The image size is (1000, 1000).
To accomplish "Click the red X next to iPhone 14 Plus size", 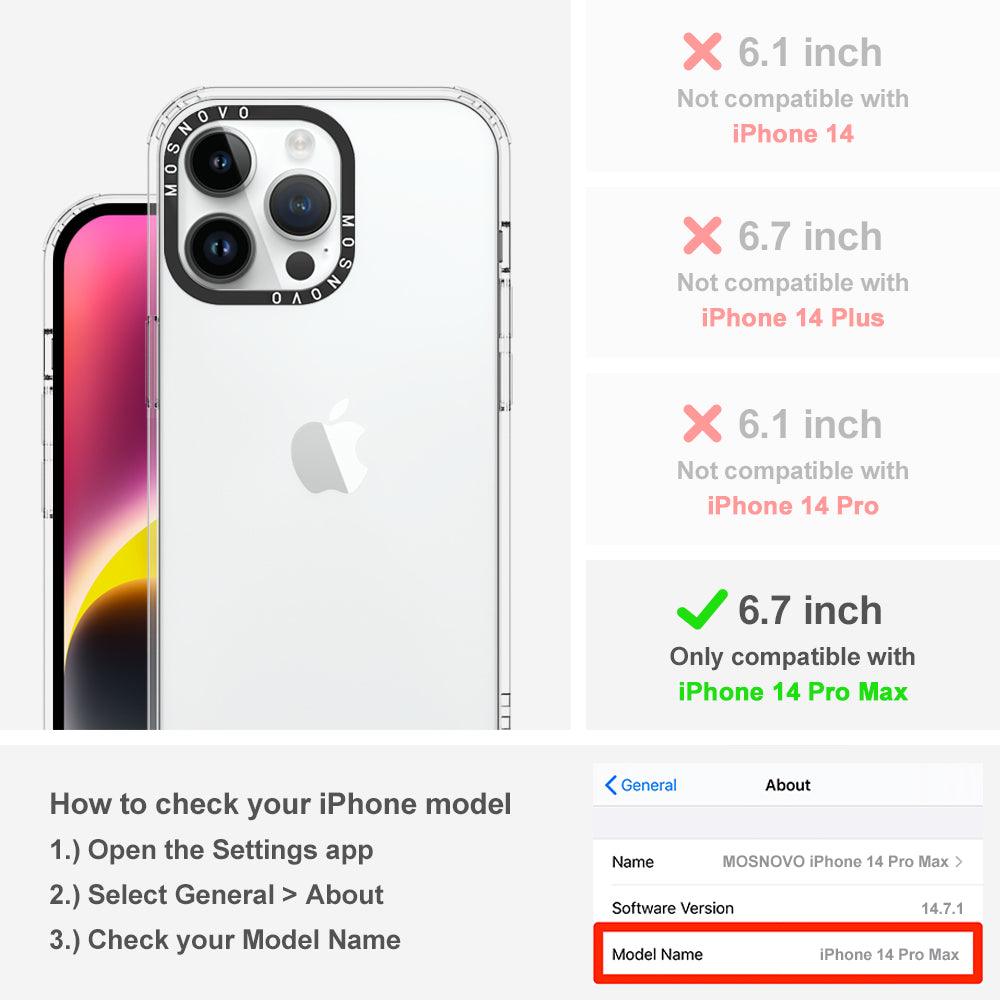I will point(702,235).
